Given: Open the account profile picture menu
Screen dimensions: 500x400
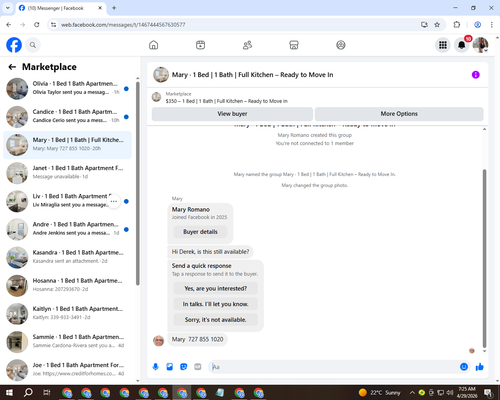Looking at the screenshot, I should pyautogui.click(x=481, y=45).
